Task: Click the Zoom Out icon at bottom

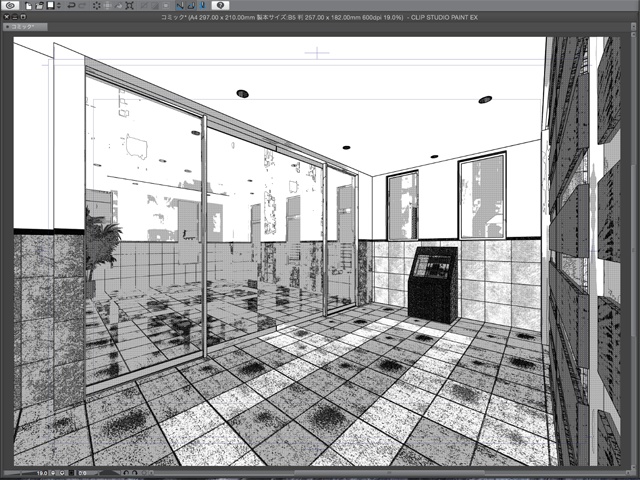Action: coord(53,473)
